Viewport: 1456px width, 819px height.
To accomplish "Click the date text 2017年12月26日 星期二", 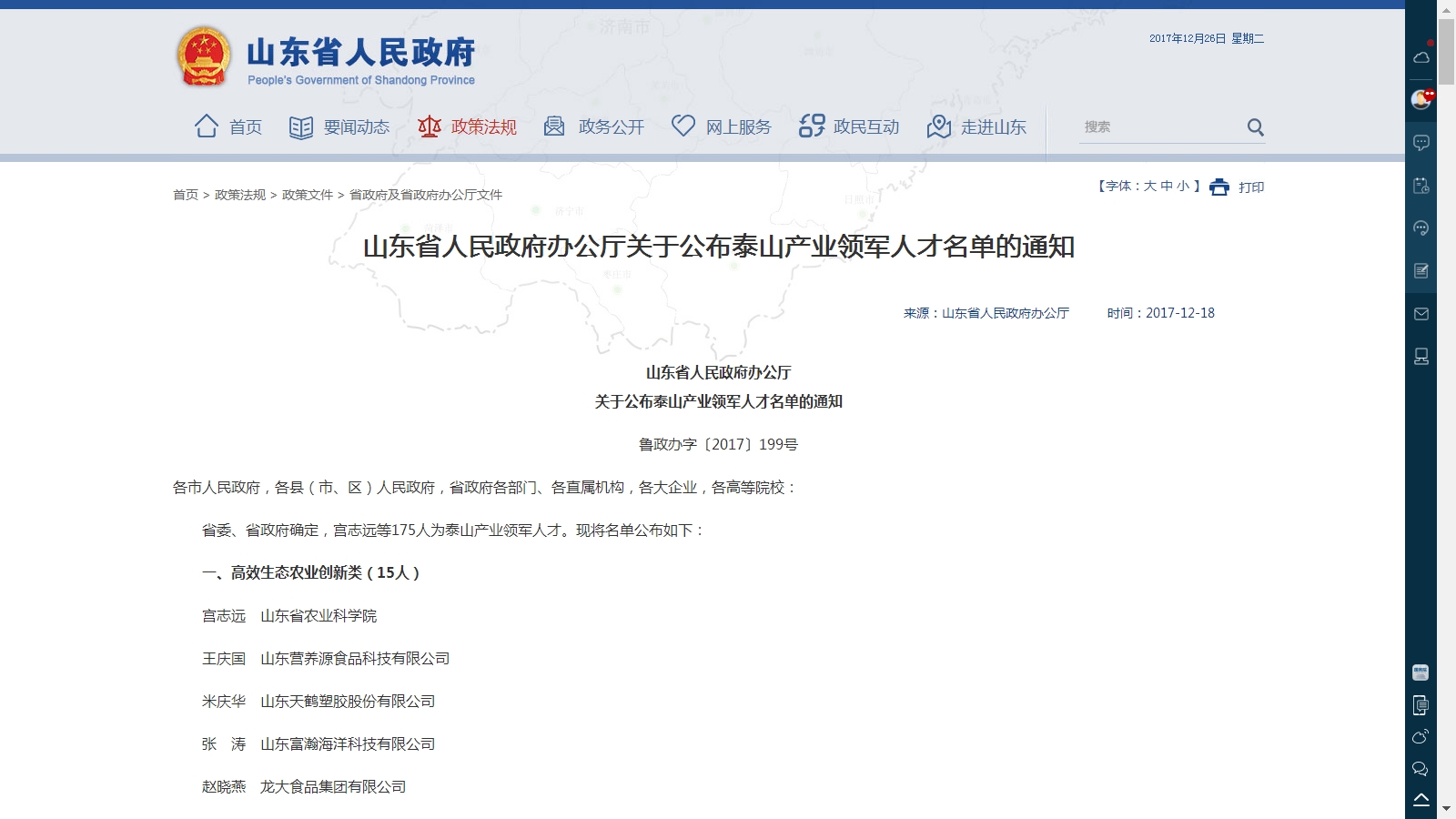I will [x=1207, y=38].
